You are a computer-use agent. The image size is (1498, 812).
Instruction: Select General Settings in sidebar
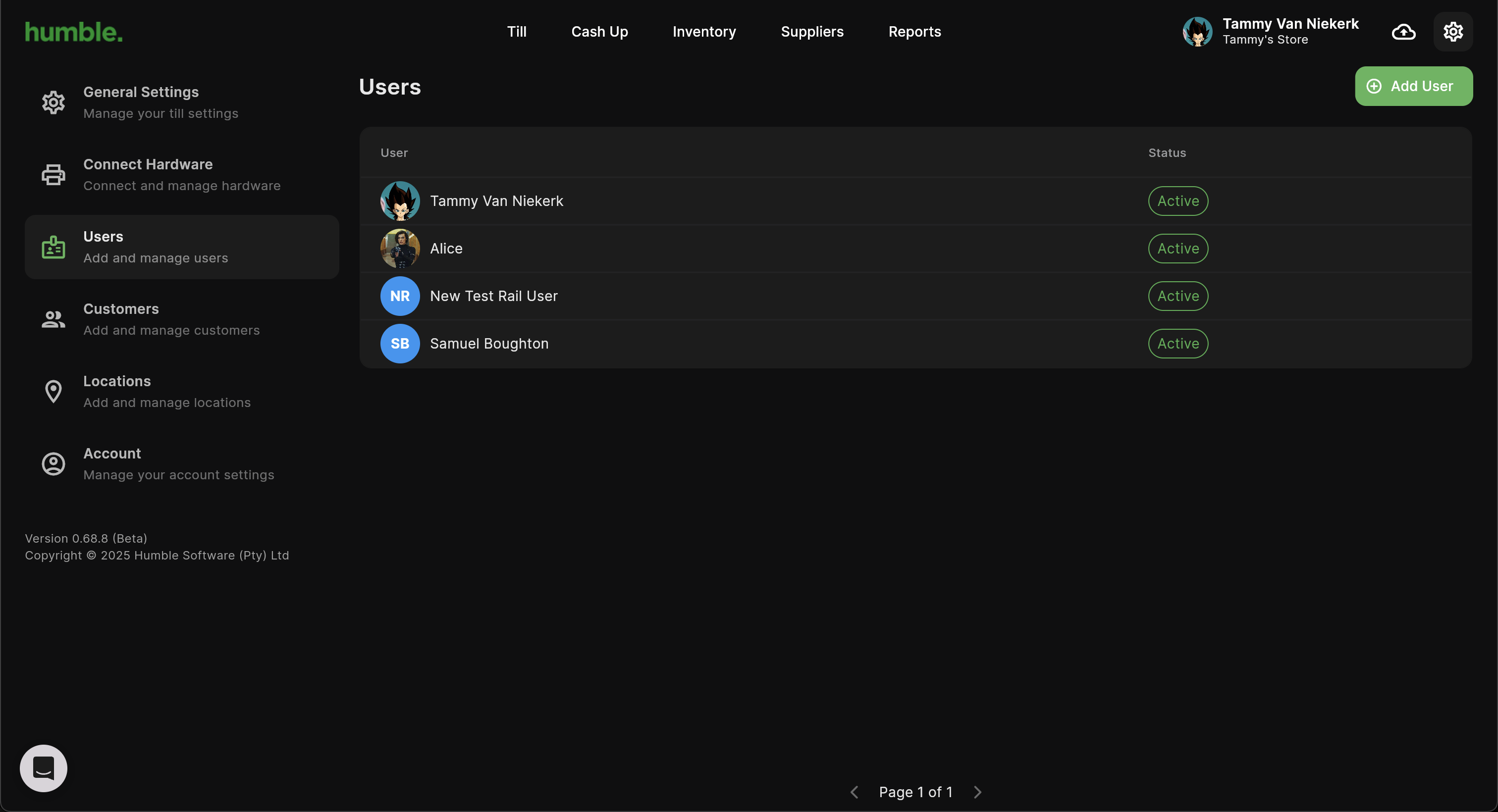coord(182,102)
